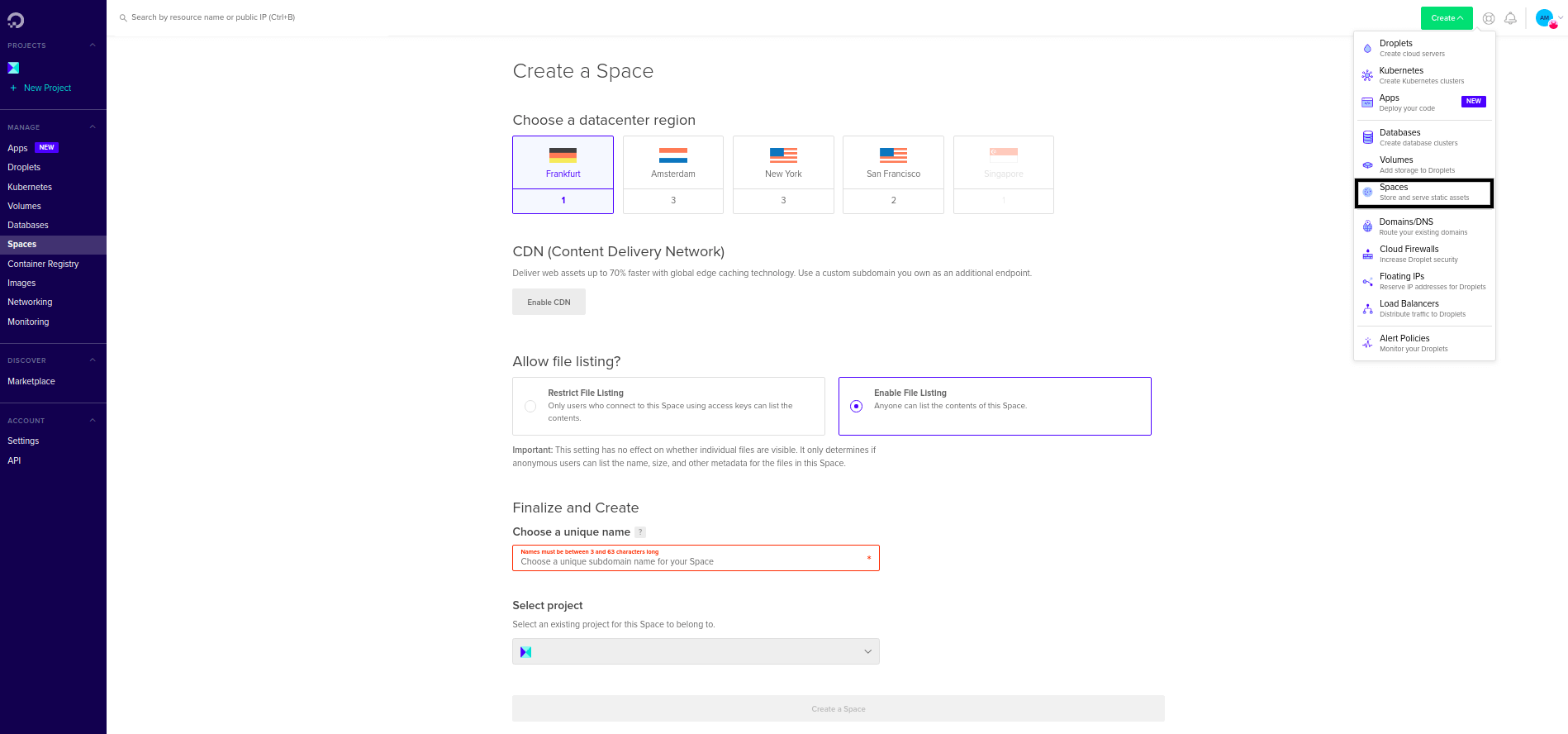Select Enable File Listing radio button
Image resolution: width=1568 pixels, height=734 pixels.
point(857,406)
